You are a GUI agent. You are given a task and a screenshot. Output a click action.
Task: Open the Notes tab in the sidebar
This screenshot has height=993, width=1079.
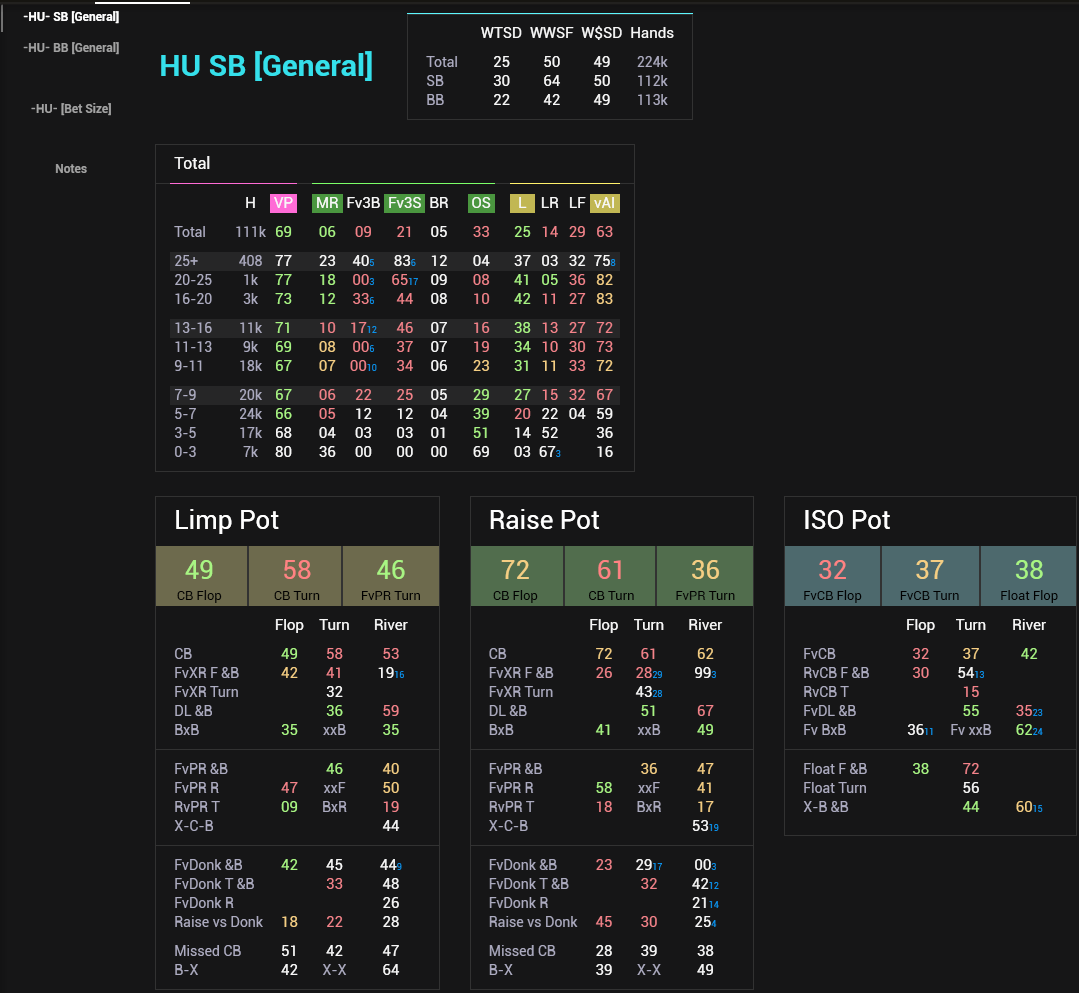coord(71,169)
